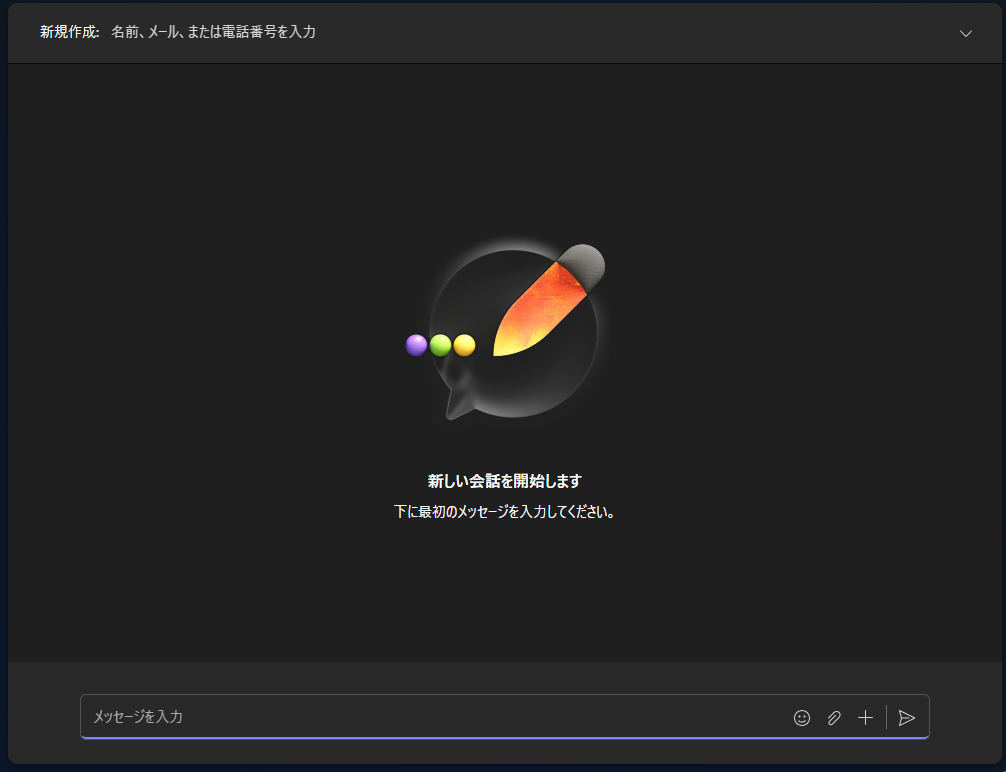Send the message with the arrow icon
1006x772 pixels.
tap(907, 717)
